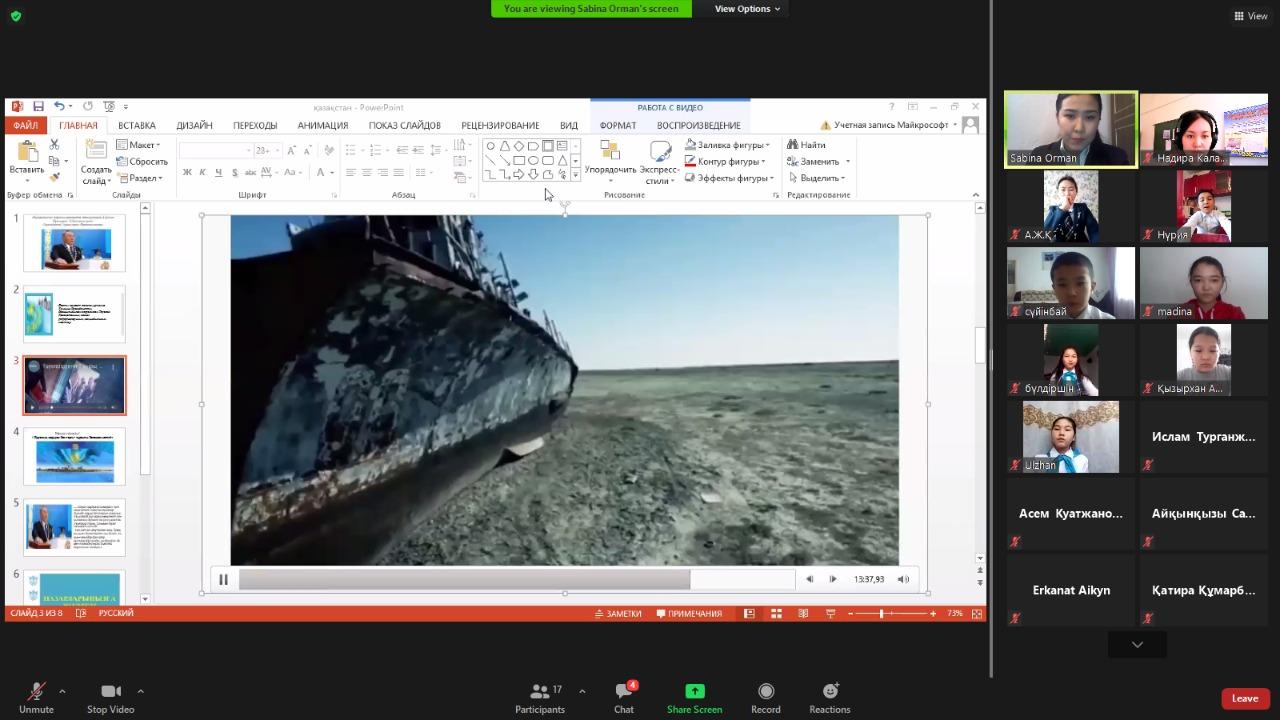Leave the Zoom meeting
The image size is (1280, 720).
pos(1244,698)
